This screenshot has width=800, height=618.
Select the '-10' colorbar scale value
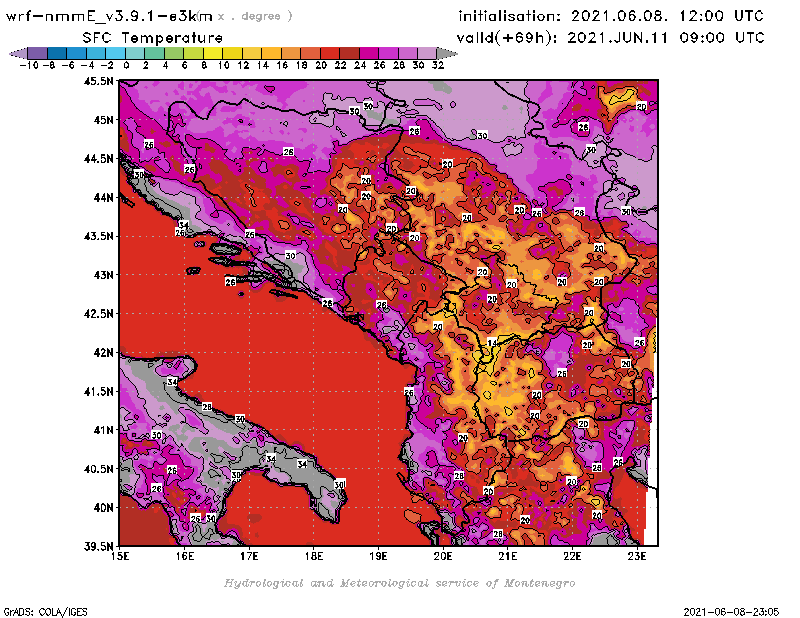29,65
